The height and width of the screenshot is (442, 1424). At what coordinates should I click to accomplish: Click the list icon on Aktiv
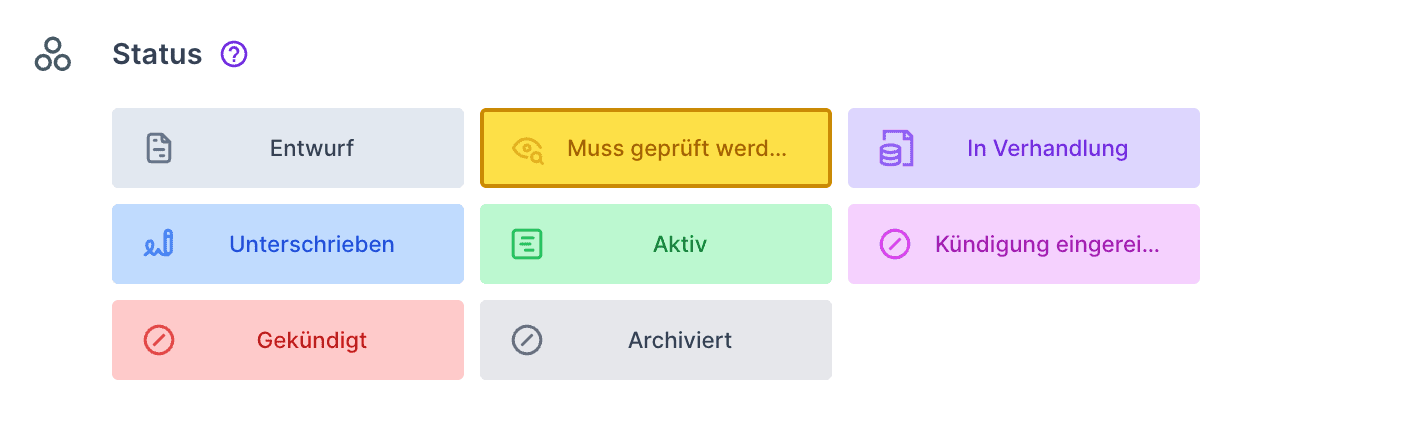click(x=527, y=244)
